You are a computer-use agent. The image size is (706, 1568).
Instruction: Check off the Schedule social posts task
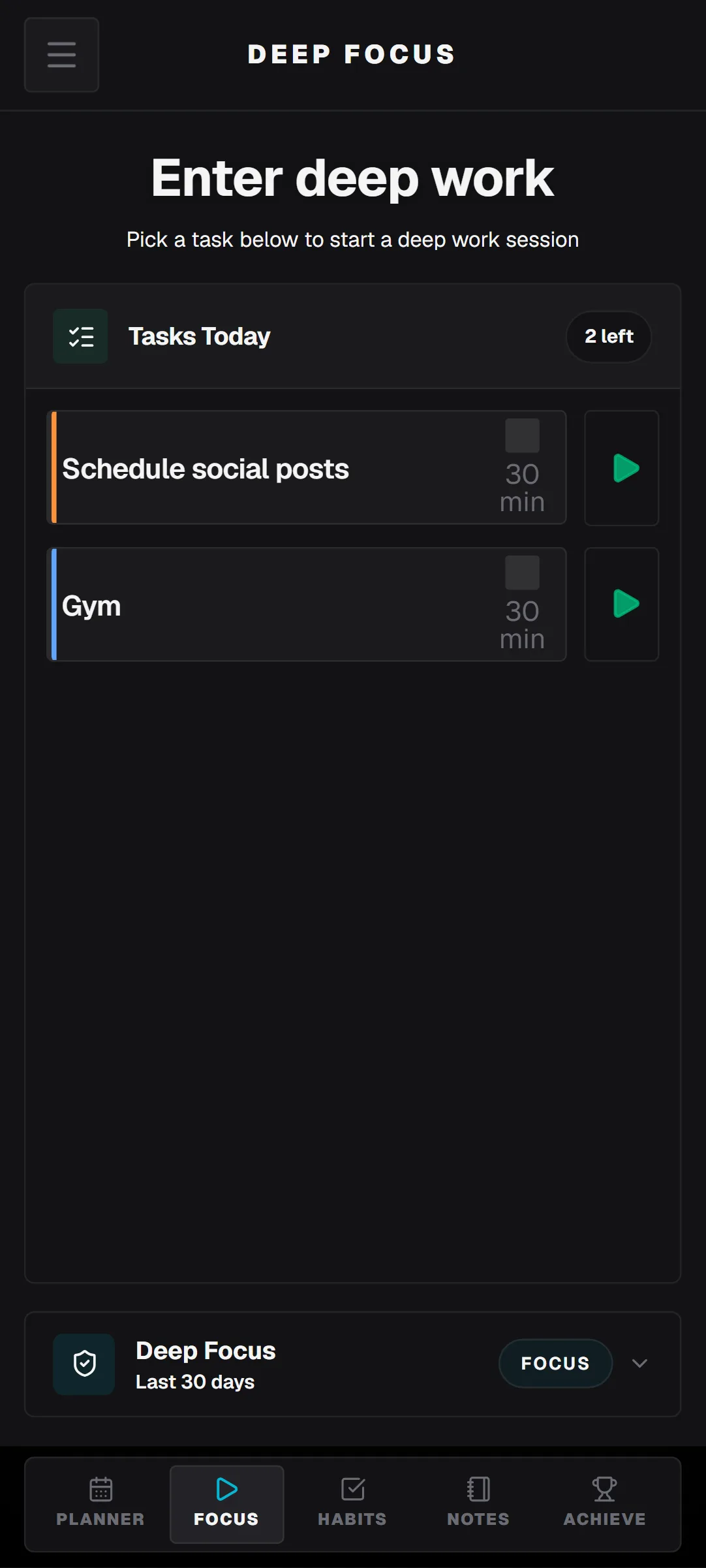[x=522, y=435]
